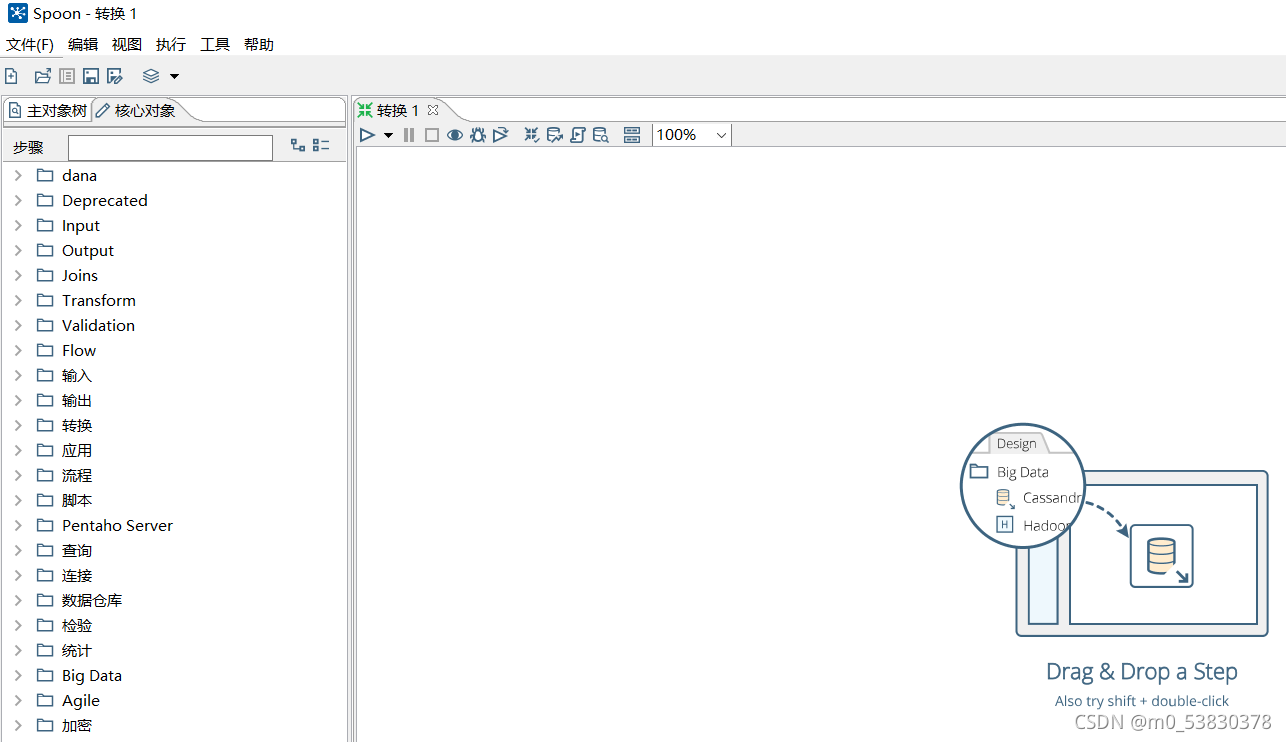Open the 视图 menu
The height and width of the screenshot is (742, 1286).
[127, 44]
